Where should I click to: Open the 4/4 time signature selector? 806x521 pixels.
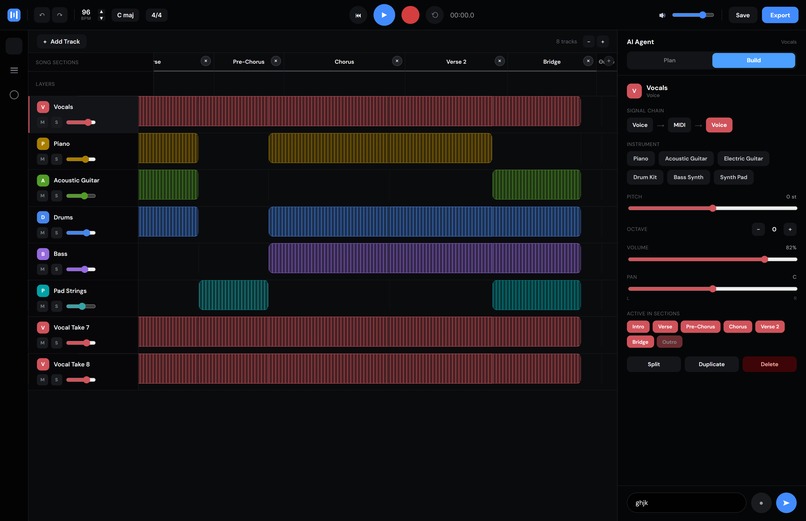(157, 15)
